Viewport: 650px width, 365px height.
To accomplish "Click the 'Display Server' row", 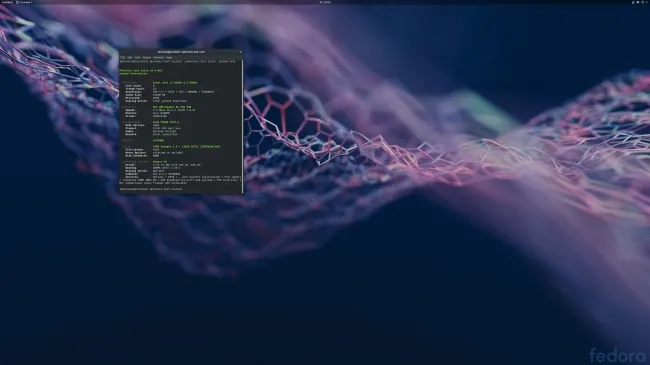I will [x=145, y=171].
